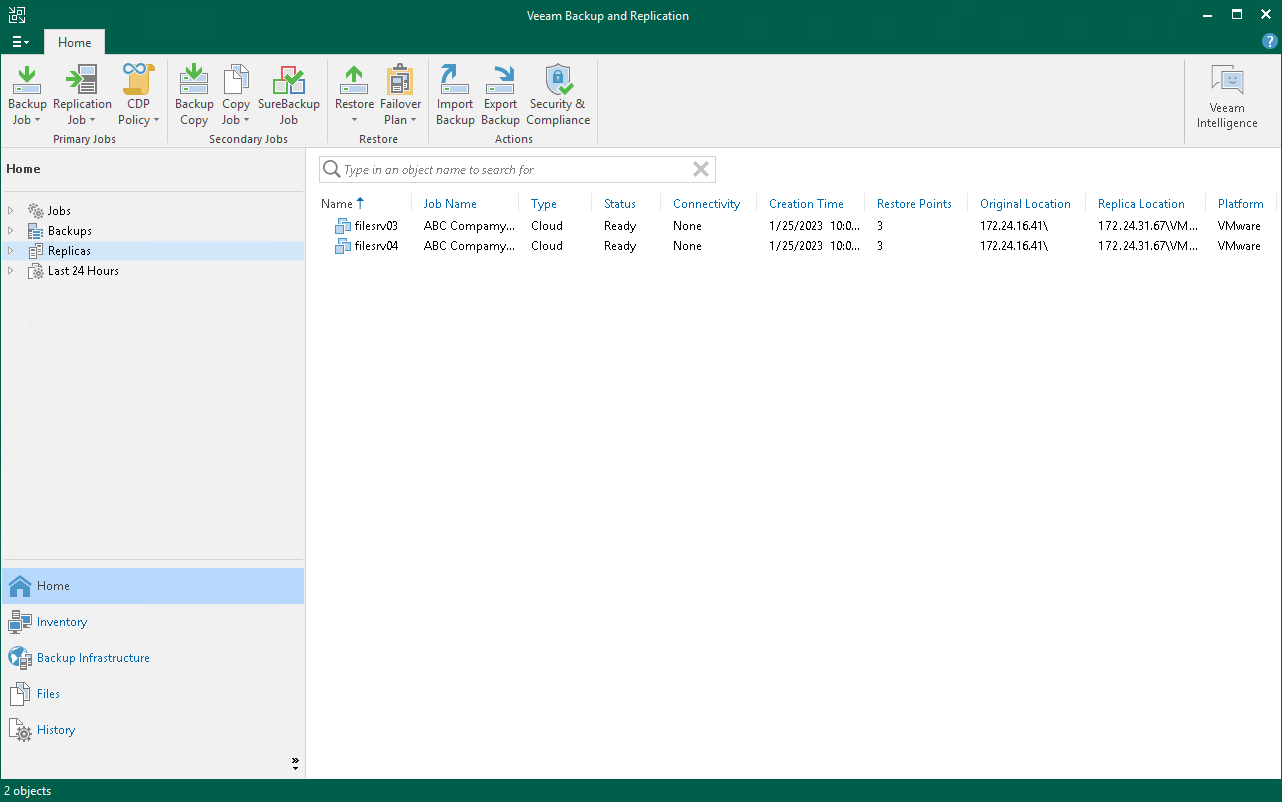
Task: Open the Backup Infrastructure view
Action: click(93, 658)
